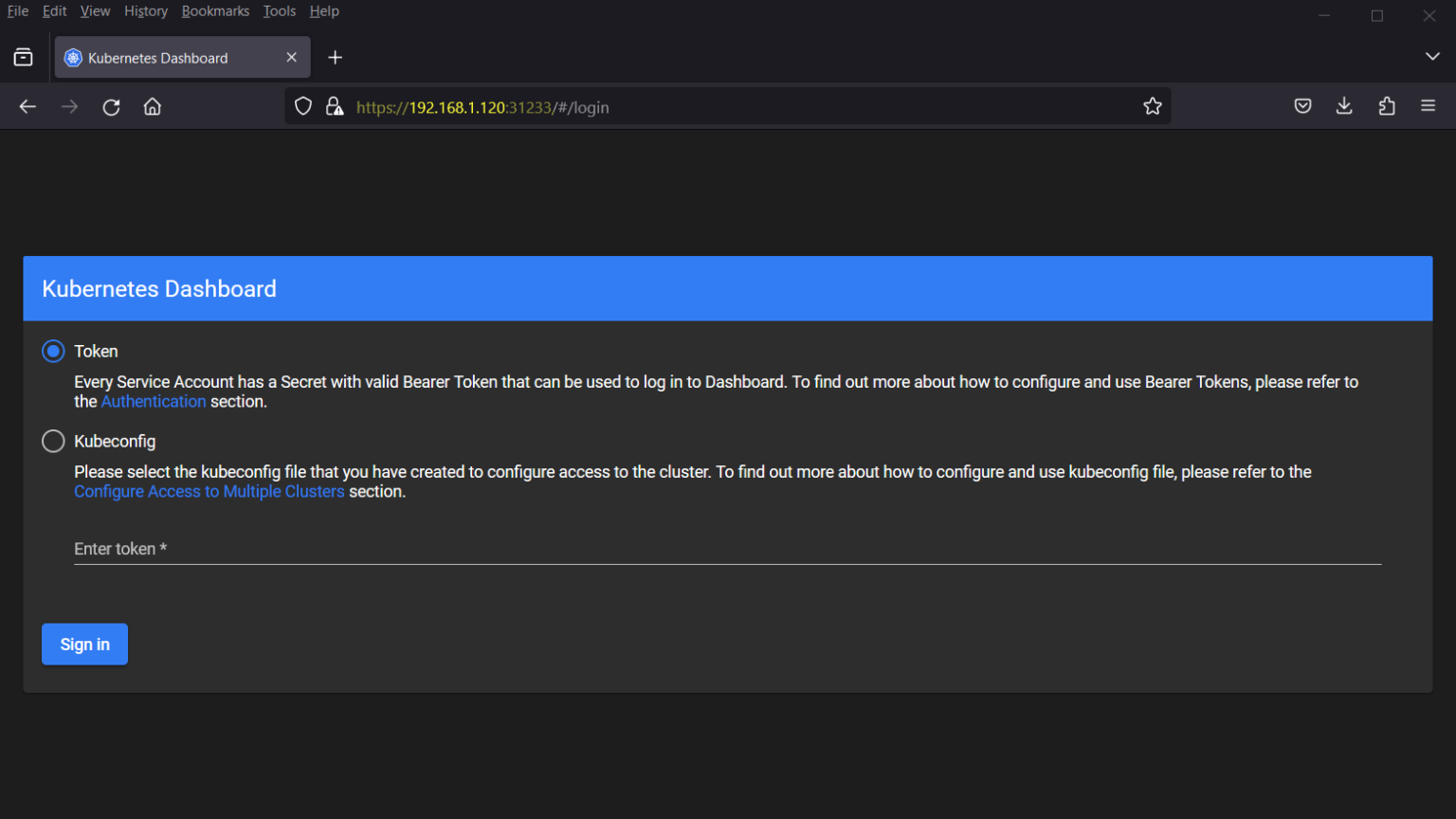
Task: Click the tracking protection shield icon
Action: coord(303,106)
